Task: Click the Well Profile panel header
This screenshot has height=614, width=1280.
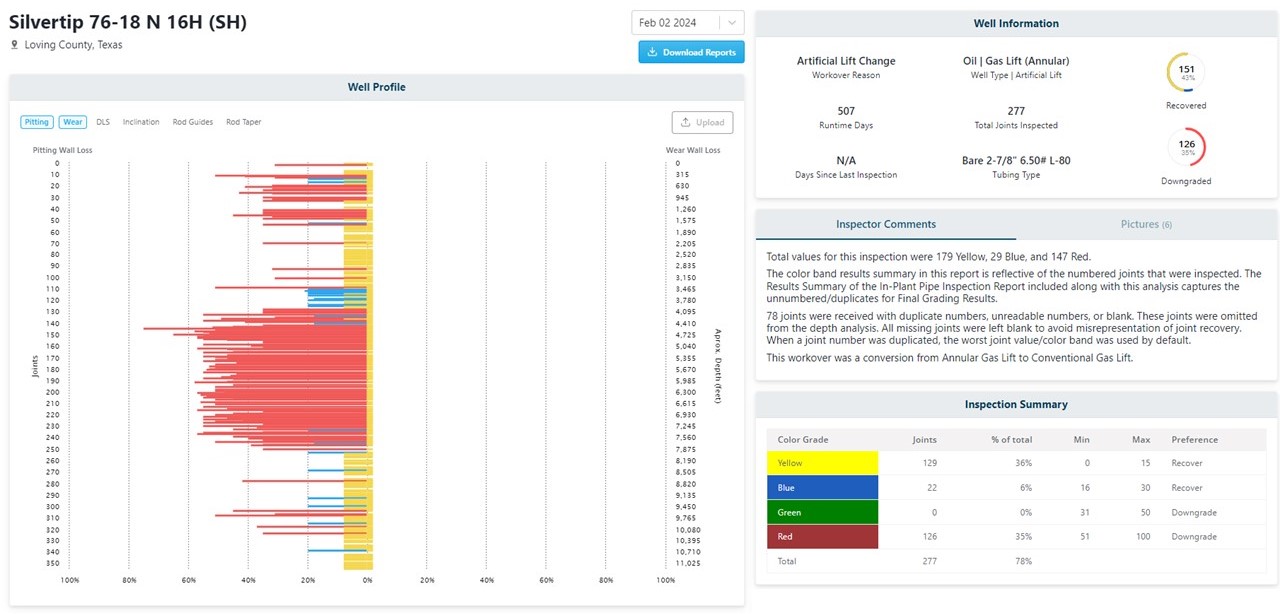Action: click(377, 87)
